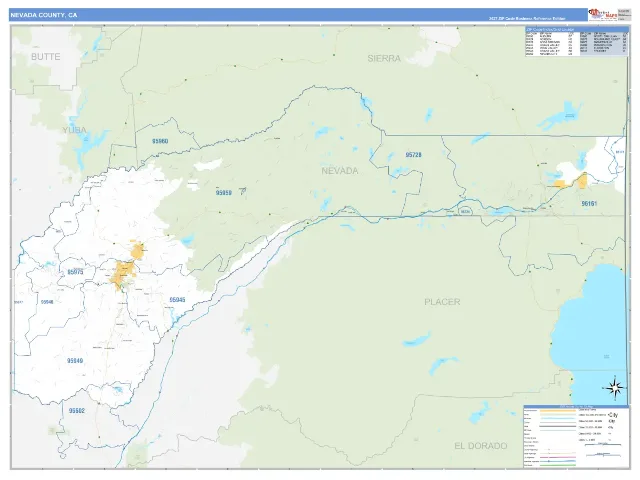The width and height of the screenshot is (640, 480).
Task: Click the MarketMaps logo in header
Action: tap(602, 15)
